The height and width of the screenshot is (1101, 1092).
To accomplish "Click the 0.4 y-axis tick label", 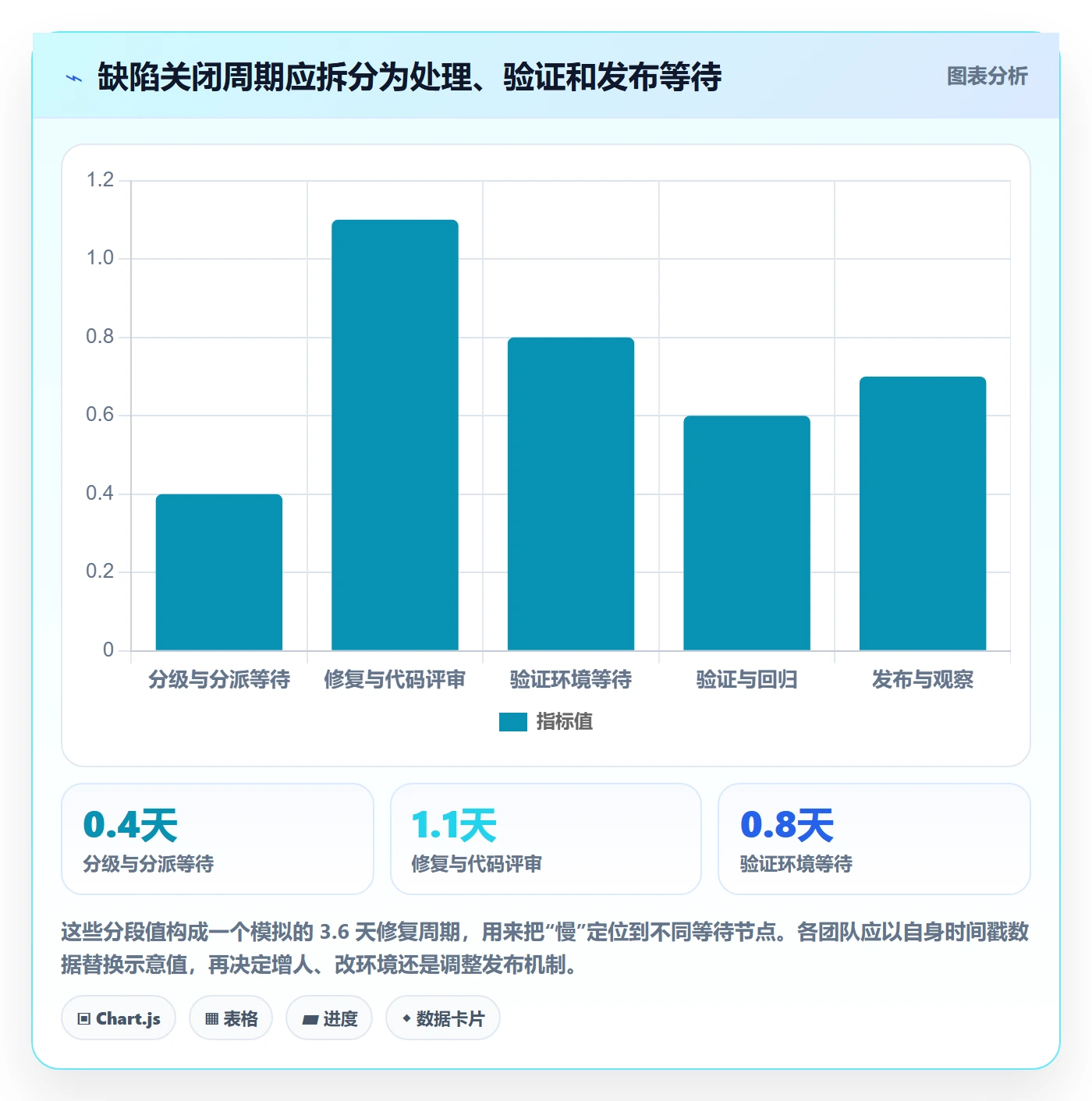I will pos(100,494).
